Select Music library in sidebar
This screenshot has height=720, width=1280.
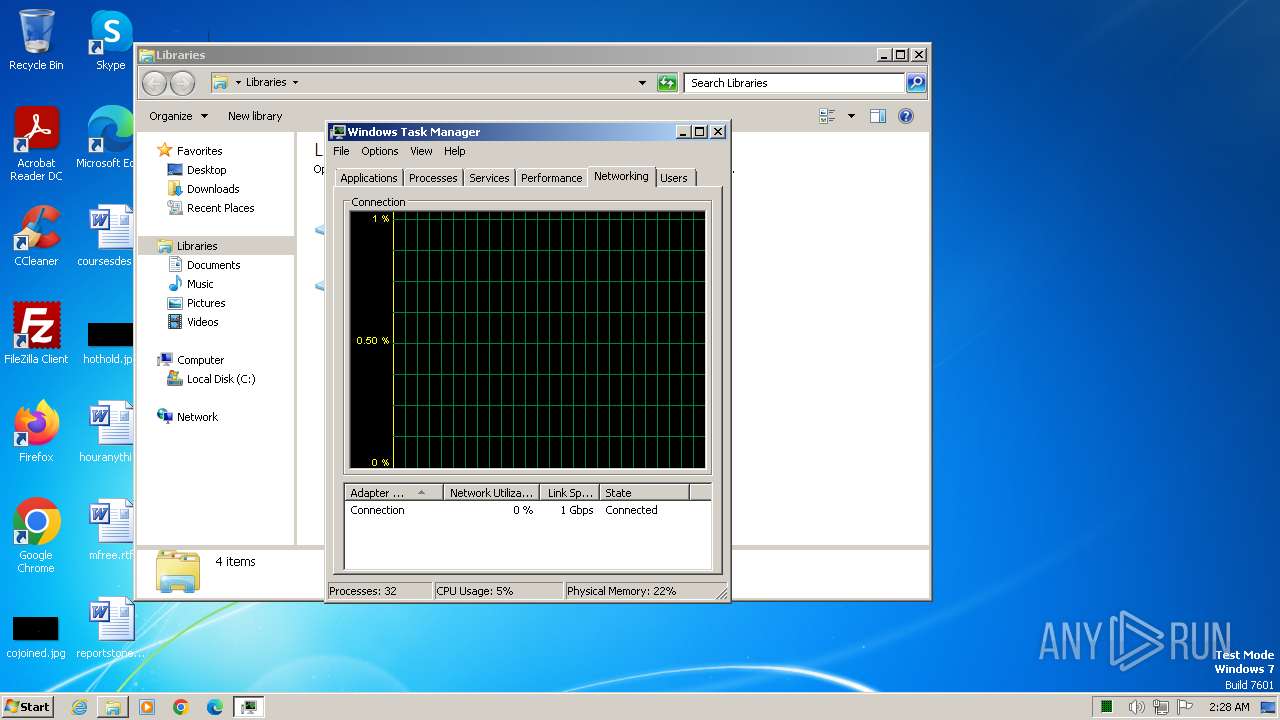[x=200, y=284]
